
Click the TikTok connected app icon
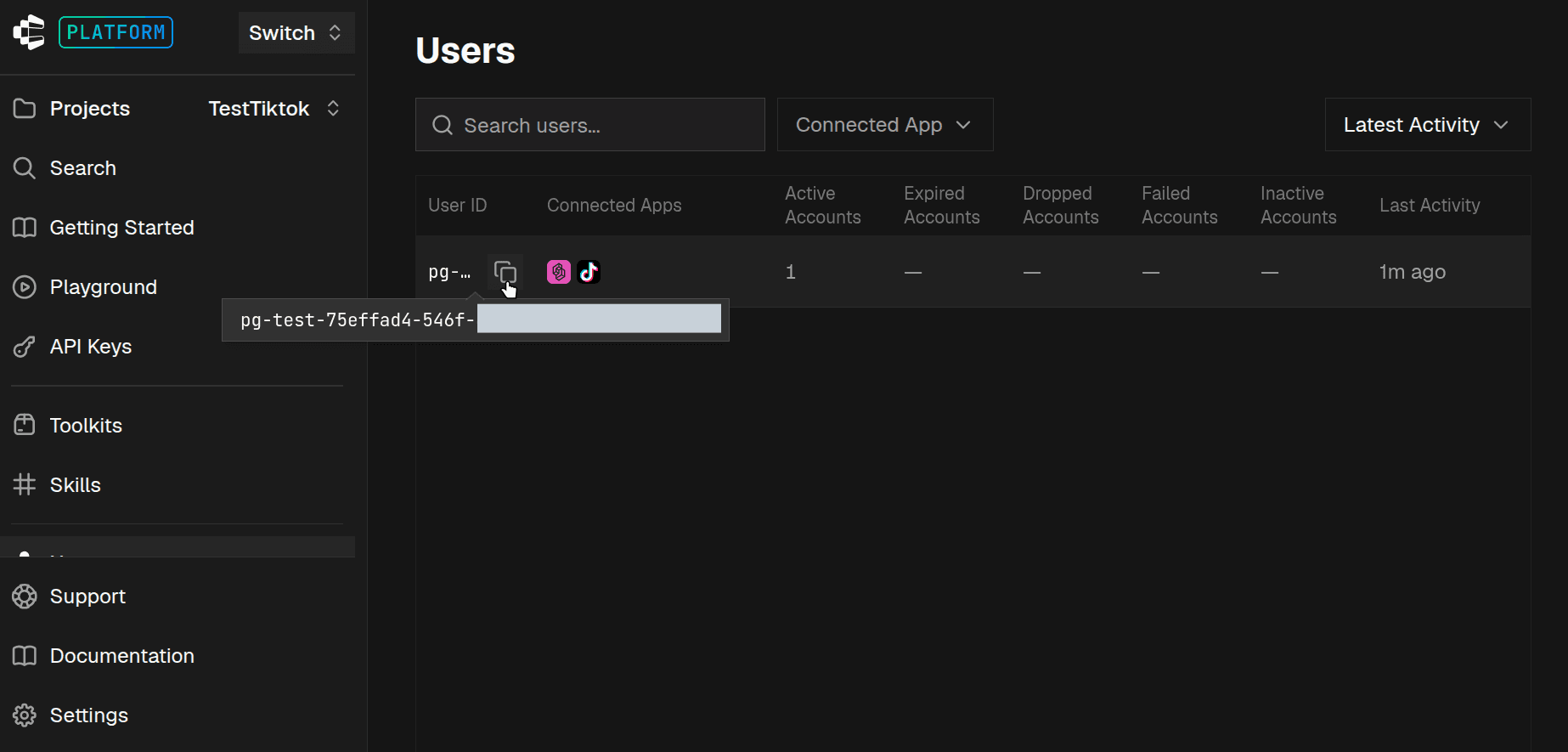tap(589, 272)
